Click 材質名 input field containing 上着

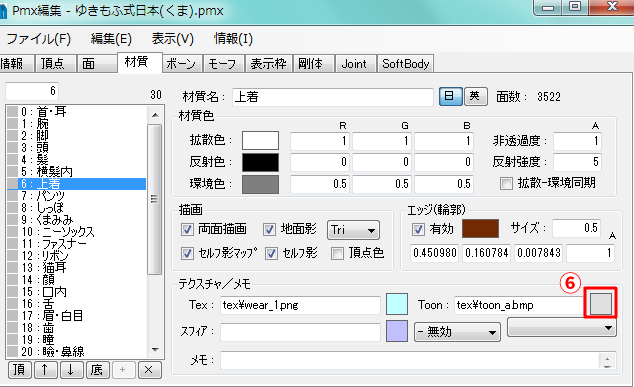coord(333,97)
